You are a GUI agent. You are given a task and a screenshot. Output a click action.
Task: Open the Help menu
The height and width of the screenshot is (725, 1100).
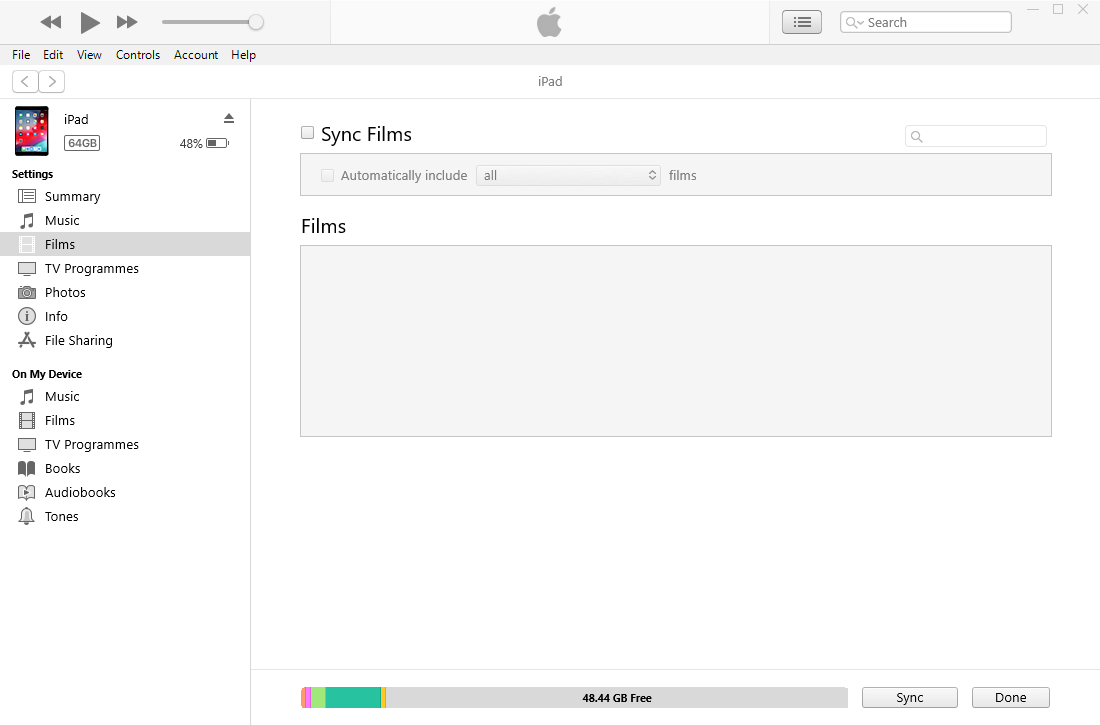[243, 55]
